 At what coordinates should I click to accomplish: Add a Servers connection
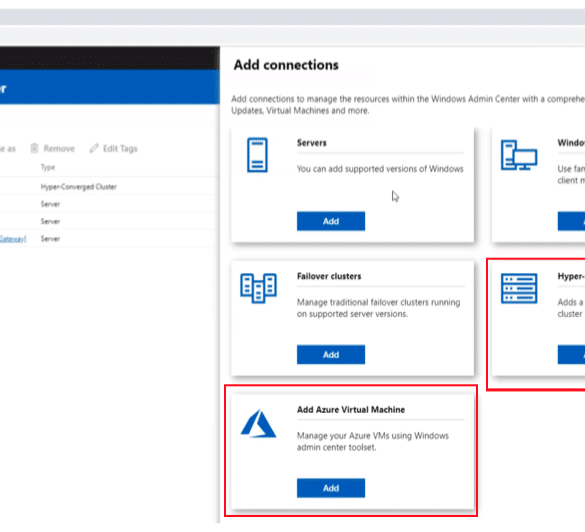coord(331,221)
